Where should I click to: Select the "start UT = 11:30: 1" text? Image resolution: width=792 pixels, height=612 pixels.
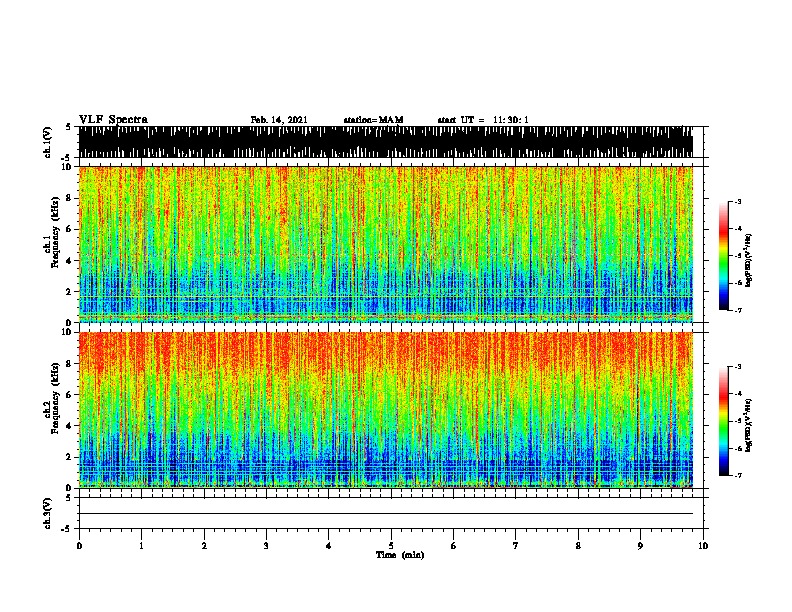coord(483,120)
